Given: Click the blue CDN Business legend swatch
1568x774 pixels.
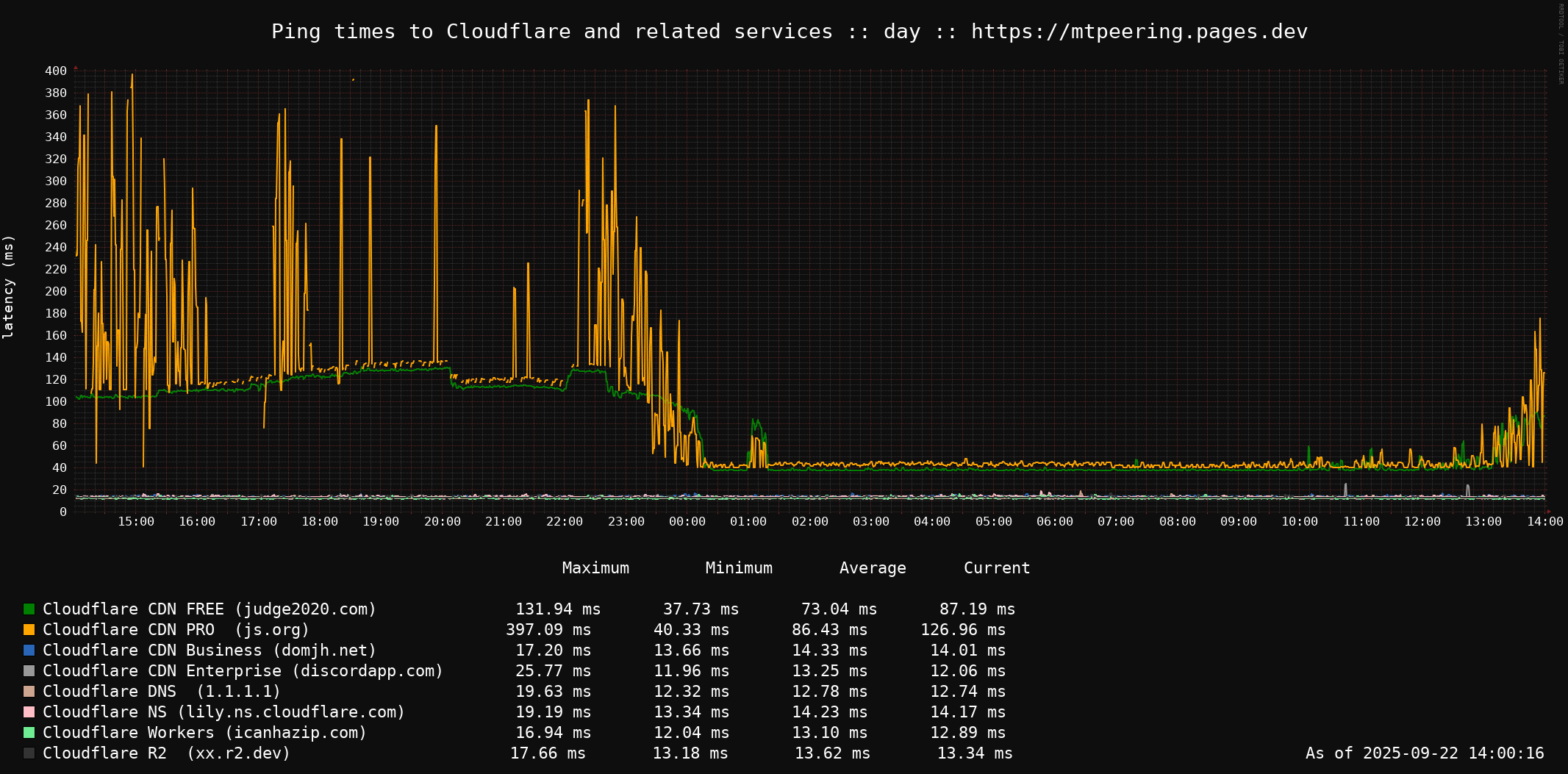Looking at the screenshot, I should (x=29, y=651).
